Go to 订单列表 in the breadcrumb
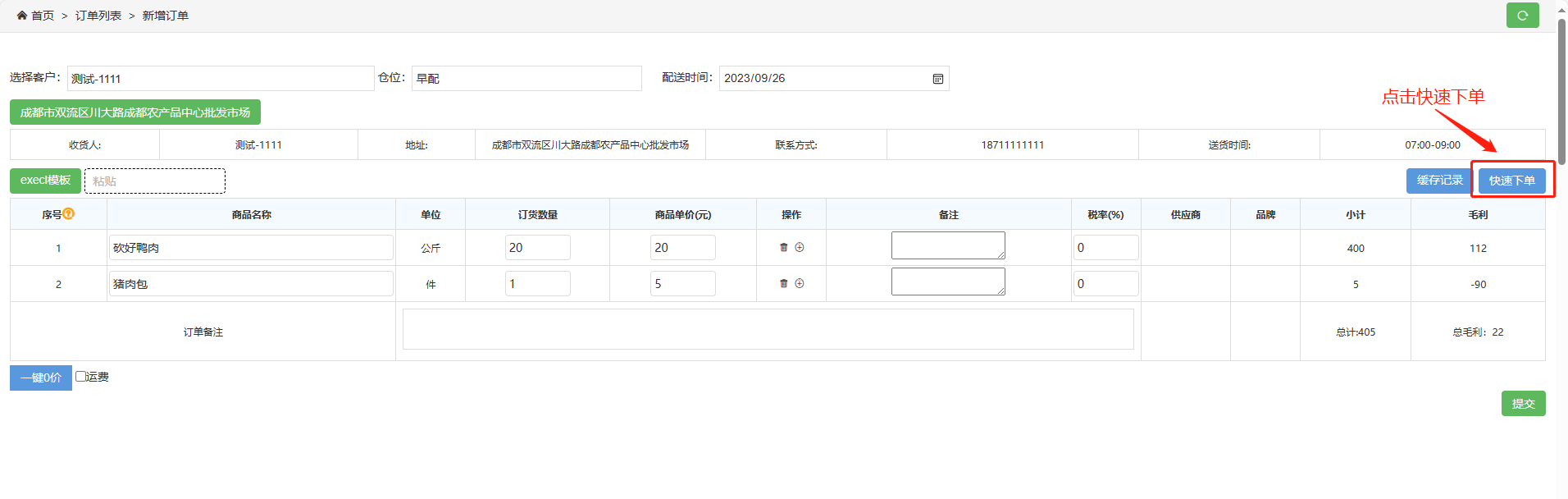This screenshot has width=1568, height=499. [98, 16]
